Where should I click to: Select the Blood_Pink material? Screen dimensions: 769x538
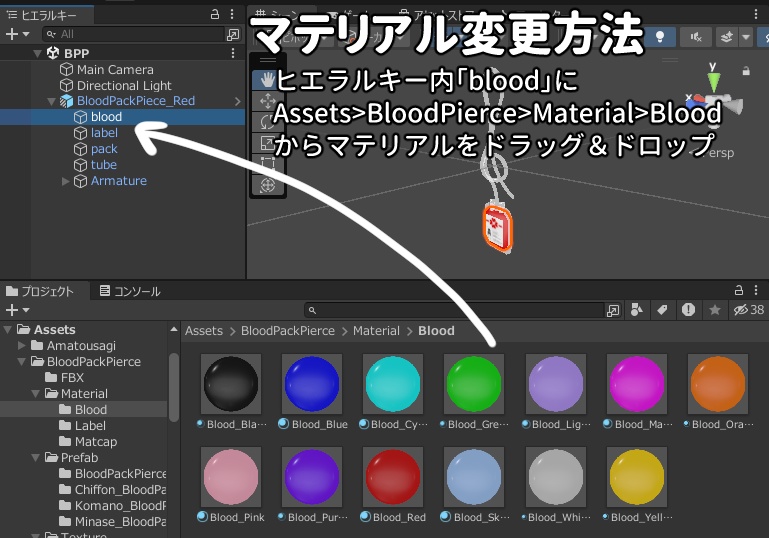[x=231, y=477]
